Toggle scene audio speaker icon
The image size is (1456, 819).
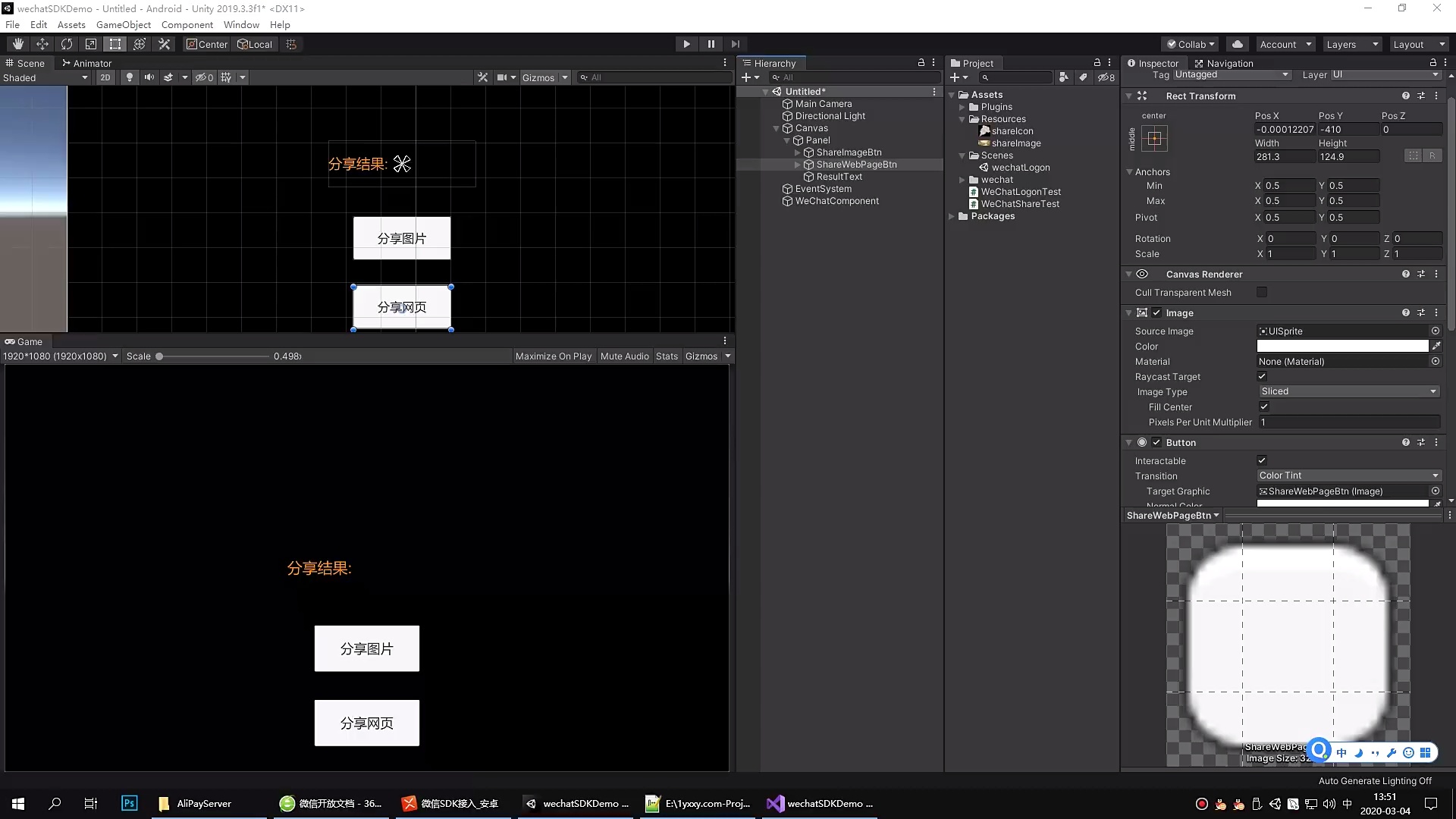tap(149, 77)
